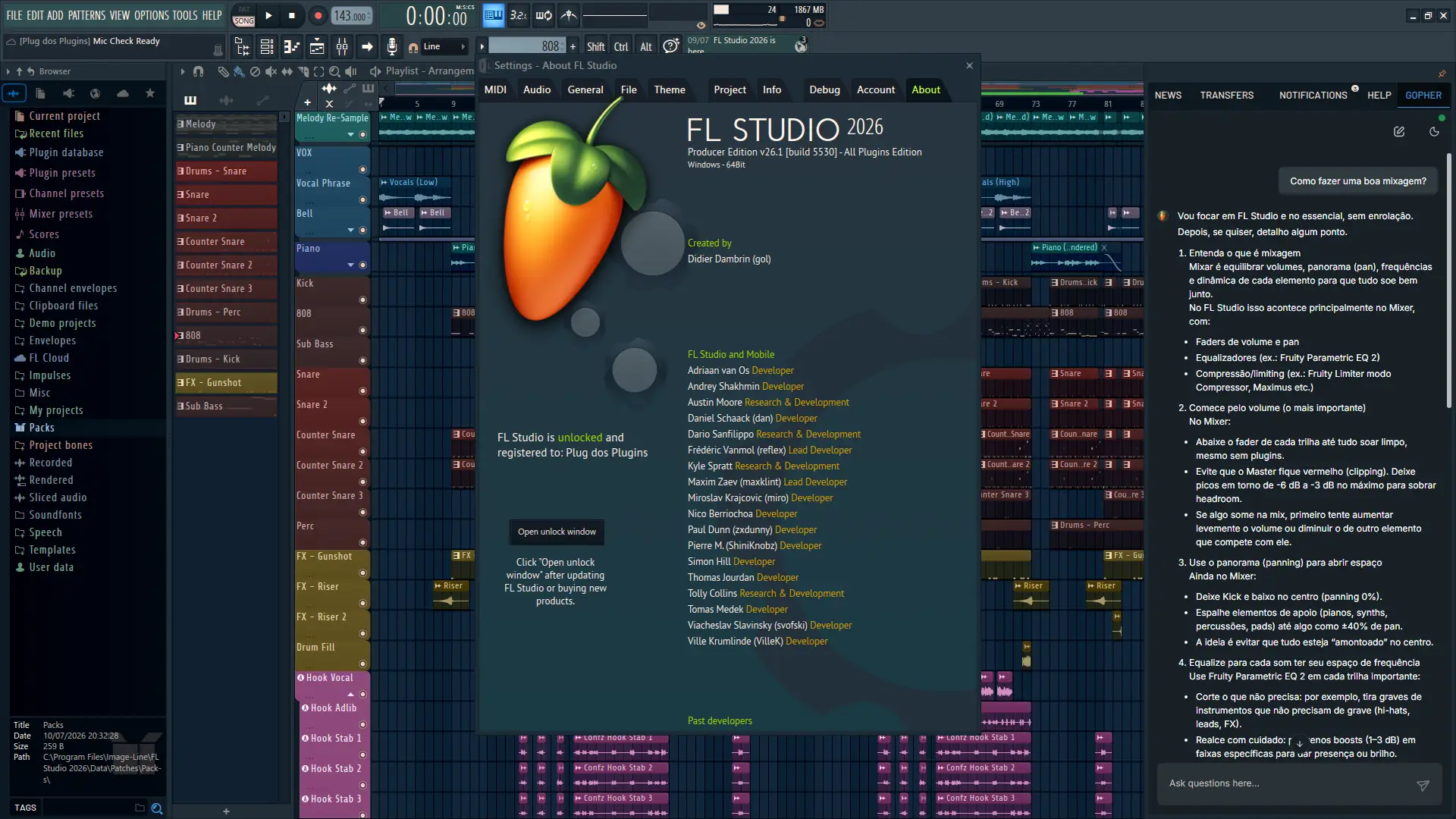Screen dimensions: 1456x819
Task: Expand the Bell track with its down arrow
Action: tap(350, 230)
